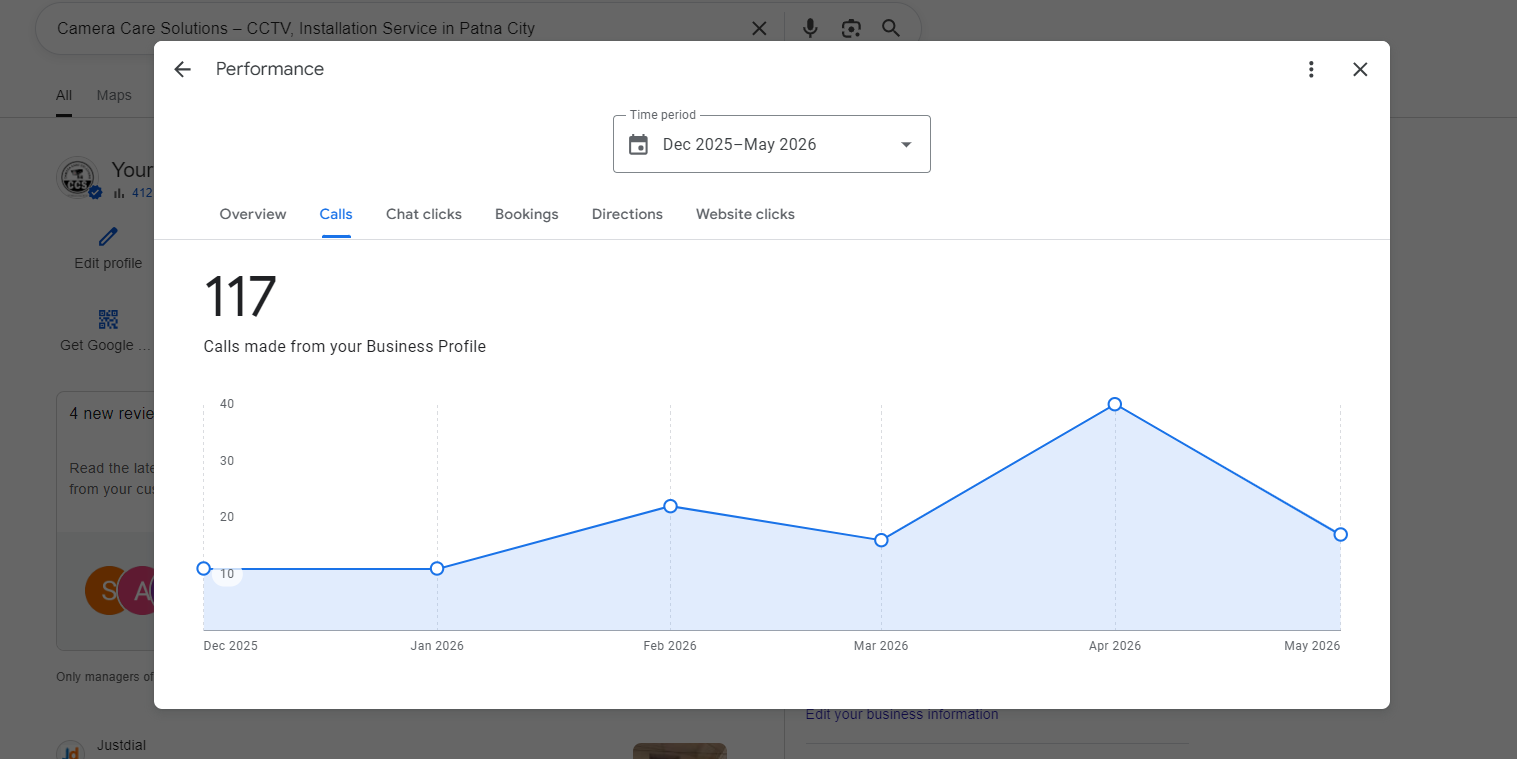
Task: Expand the Time period dropdown arrow
Action: click(906, 145)
